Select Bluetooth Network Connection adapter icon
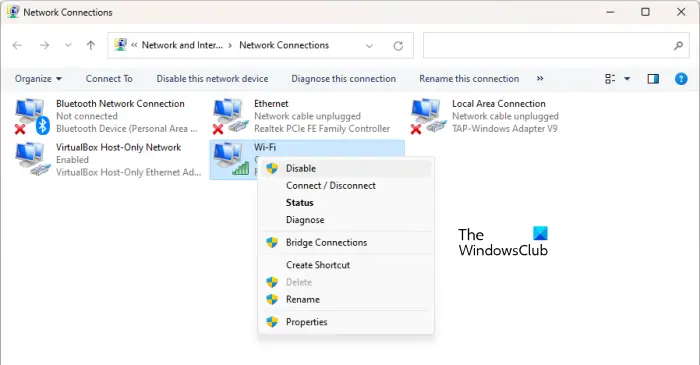Screen dimensions: 700x365 (x=32, y=116)
